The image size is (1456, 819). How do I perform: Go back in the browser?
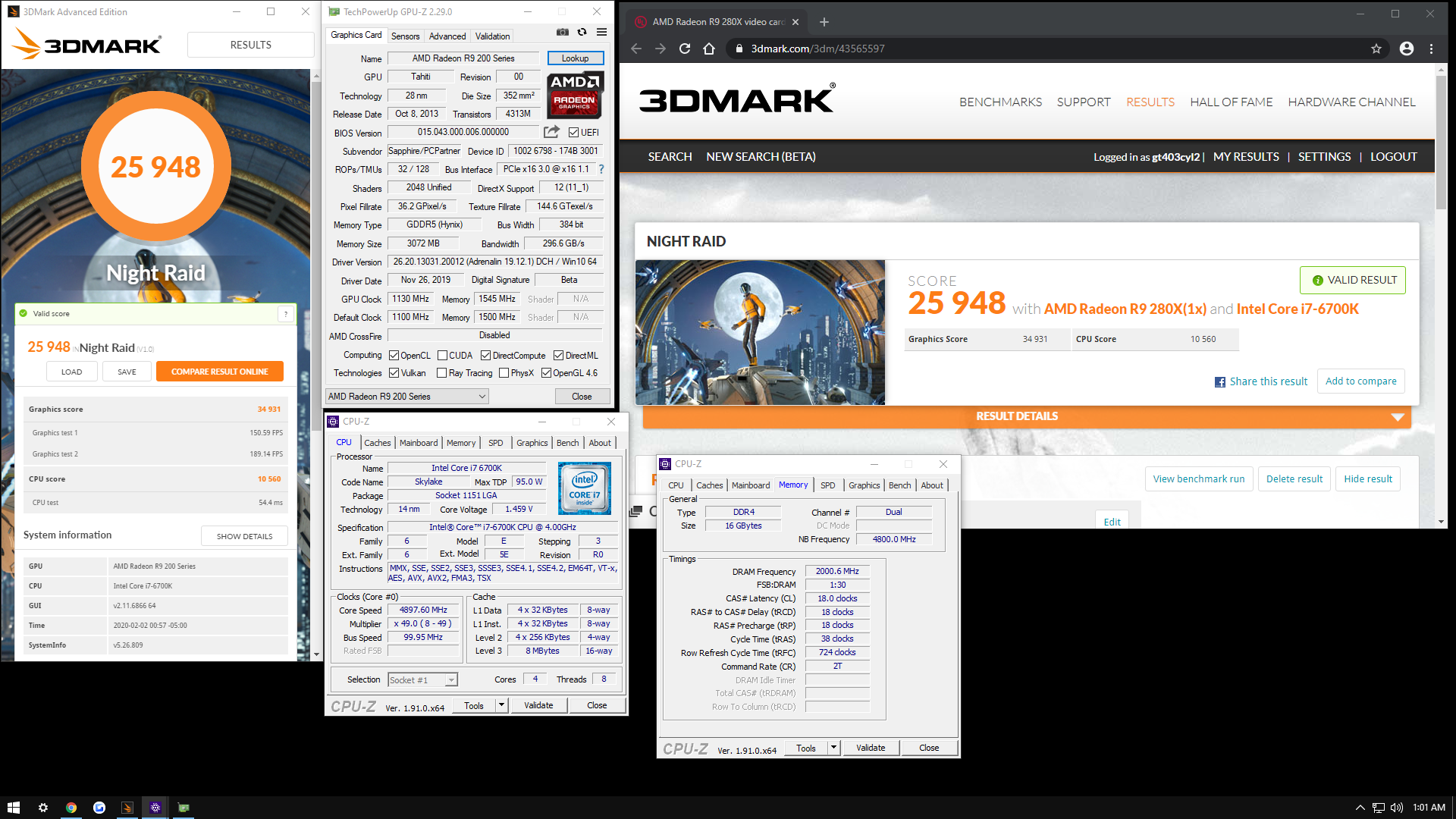(x=636, y=49)
